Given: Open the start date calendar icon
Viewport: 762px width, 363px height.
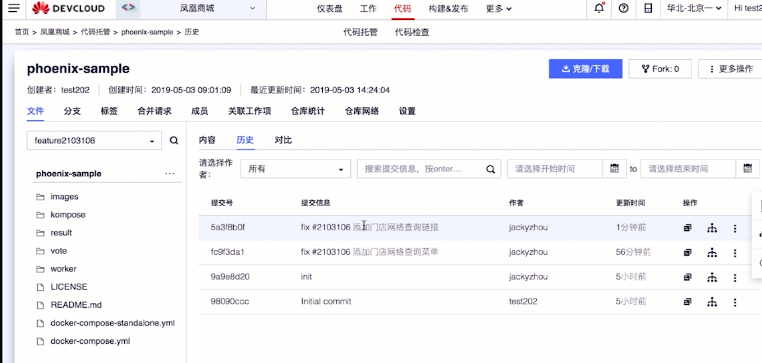Looking at the screenshot, I should [614, 169].
